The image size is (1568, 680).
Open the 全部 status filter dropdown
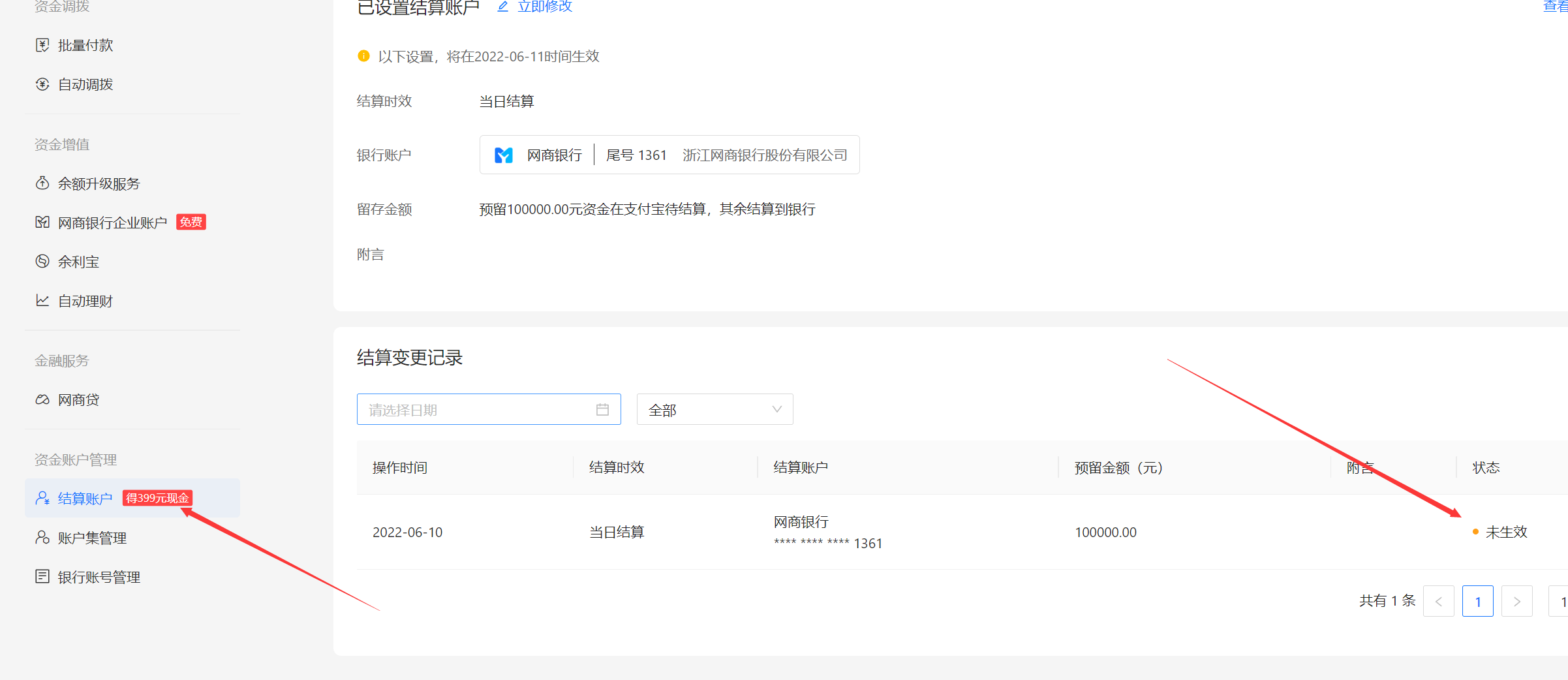pos(714,410)
